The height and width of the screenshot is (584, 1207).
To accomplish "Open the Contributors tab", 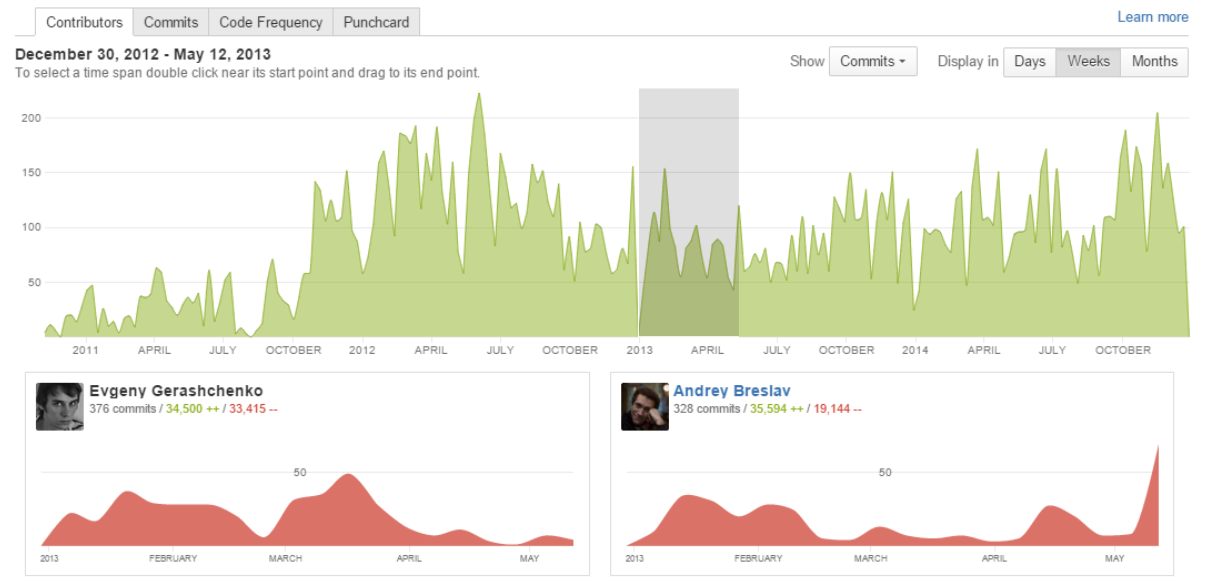I will pyautogui.click(x=85, y=22).
